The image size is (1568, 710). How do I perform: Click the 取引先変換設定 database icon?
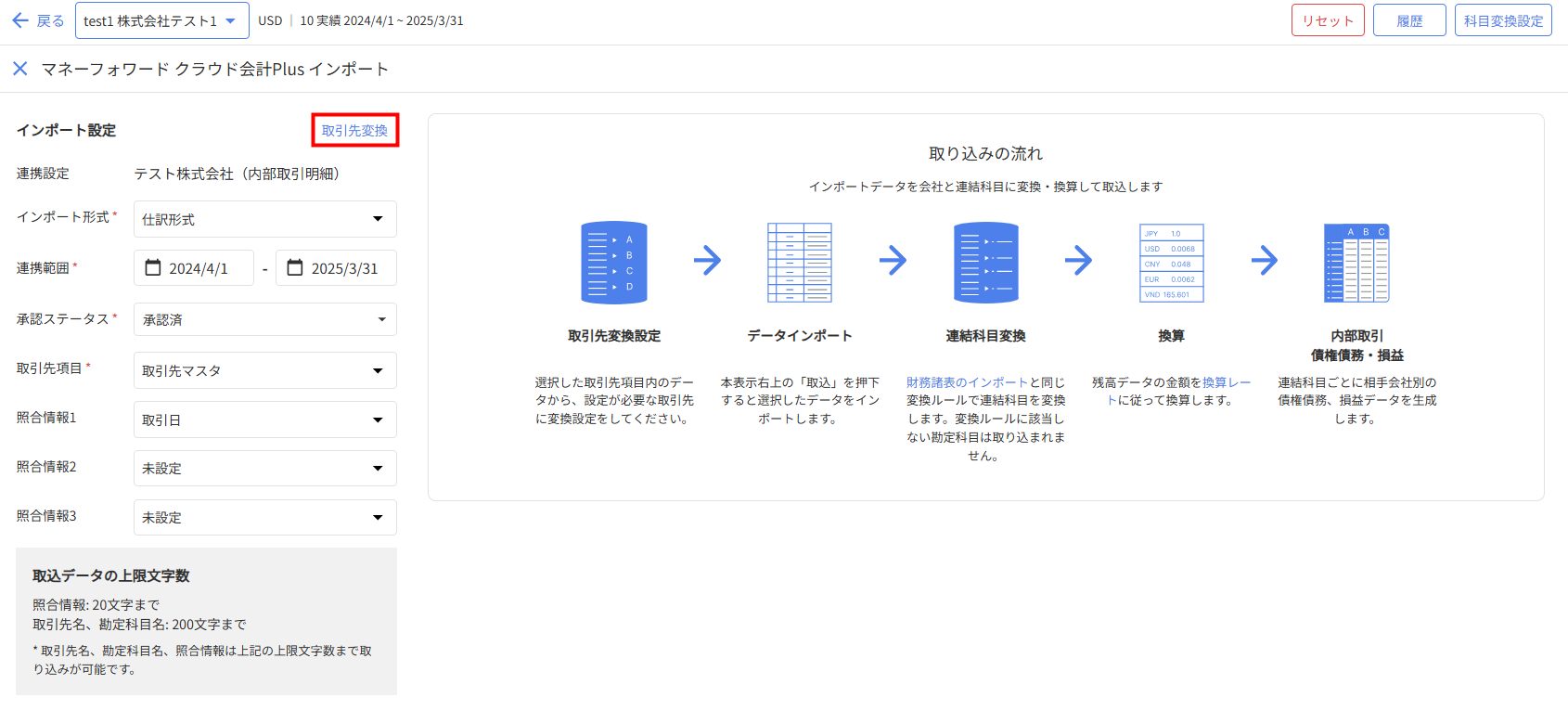[x=613, y=263]
